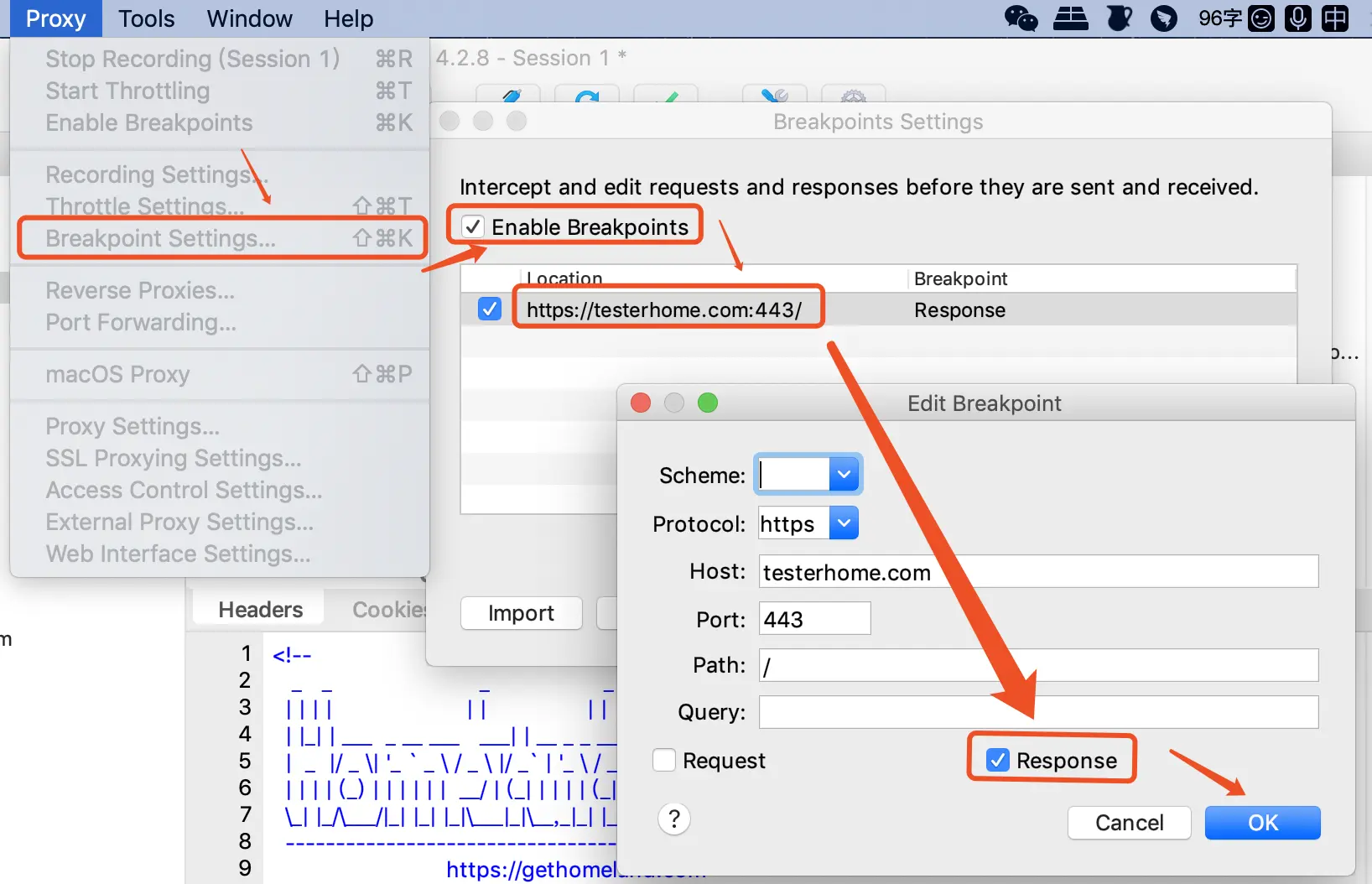Click the Path input field
The height and width of the screenshot is (884, 1372).
tap(1038, 666)
